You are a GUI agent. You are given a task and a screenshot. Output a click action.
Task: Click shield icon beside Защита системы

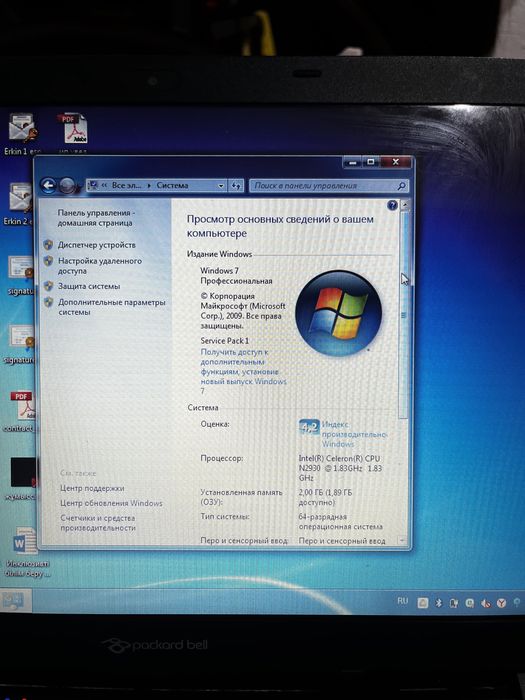(x=48, y=286)
